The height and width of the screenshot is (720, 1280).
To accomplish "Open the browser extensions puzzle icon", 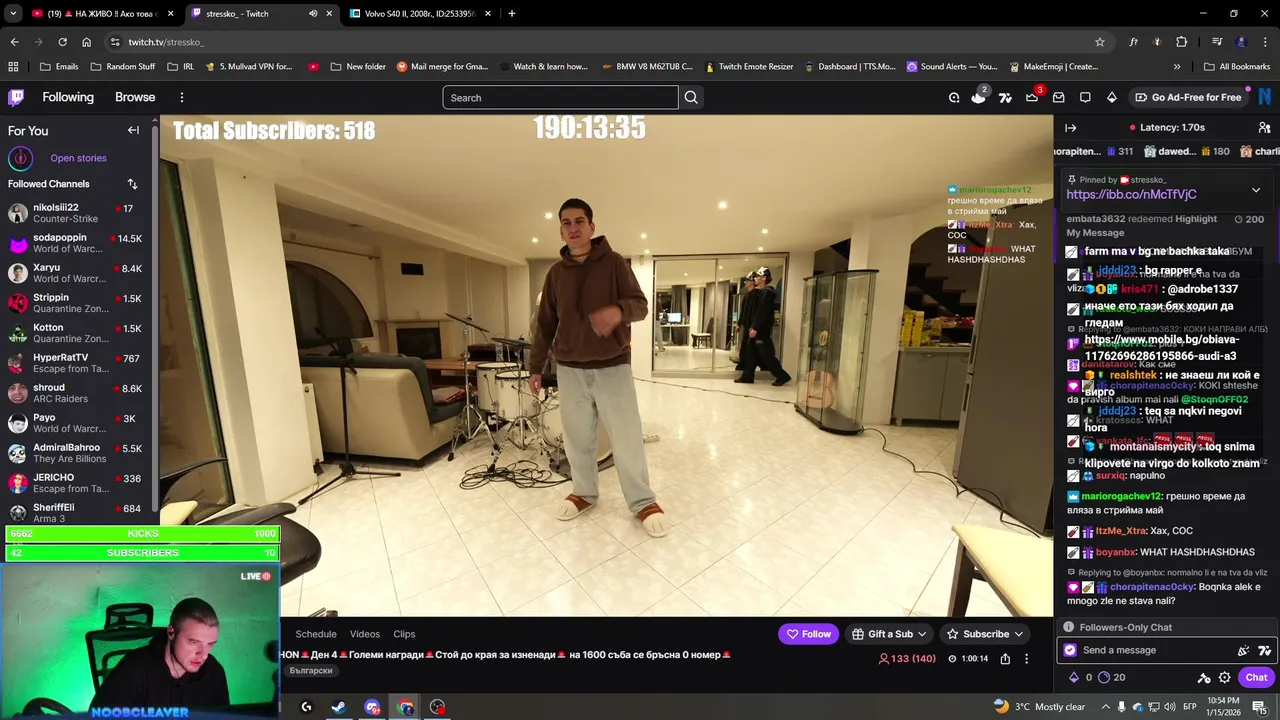I will click(x=1182, y=42).
